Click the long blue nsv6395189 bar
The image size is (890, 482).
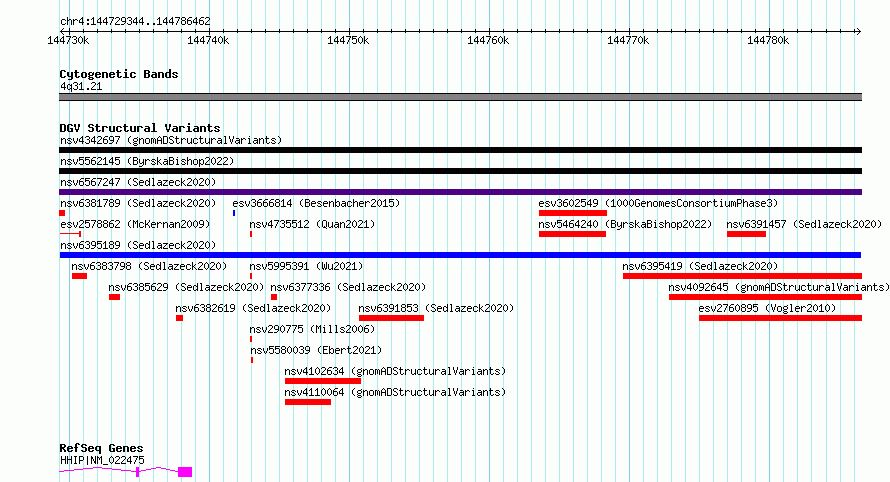point(460,255)
